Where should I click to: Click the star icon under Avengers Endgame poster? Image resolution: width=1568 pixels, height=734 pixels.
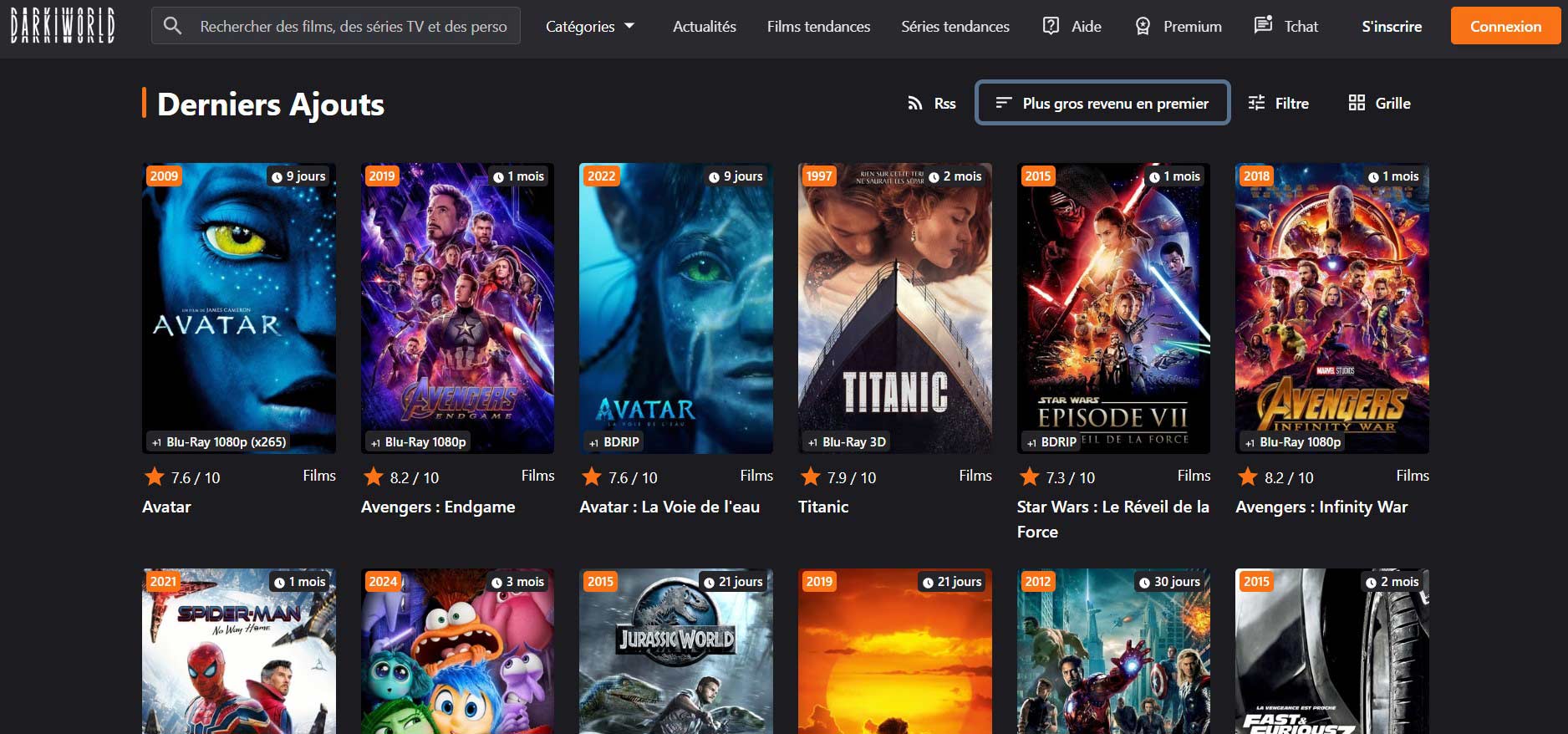coord(373,477)
